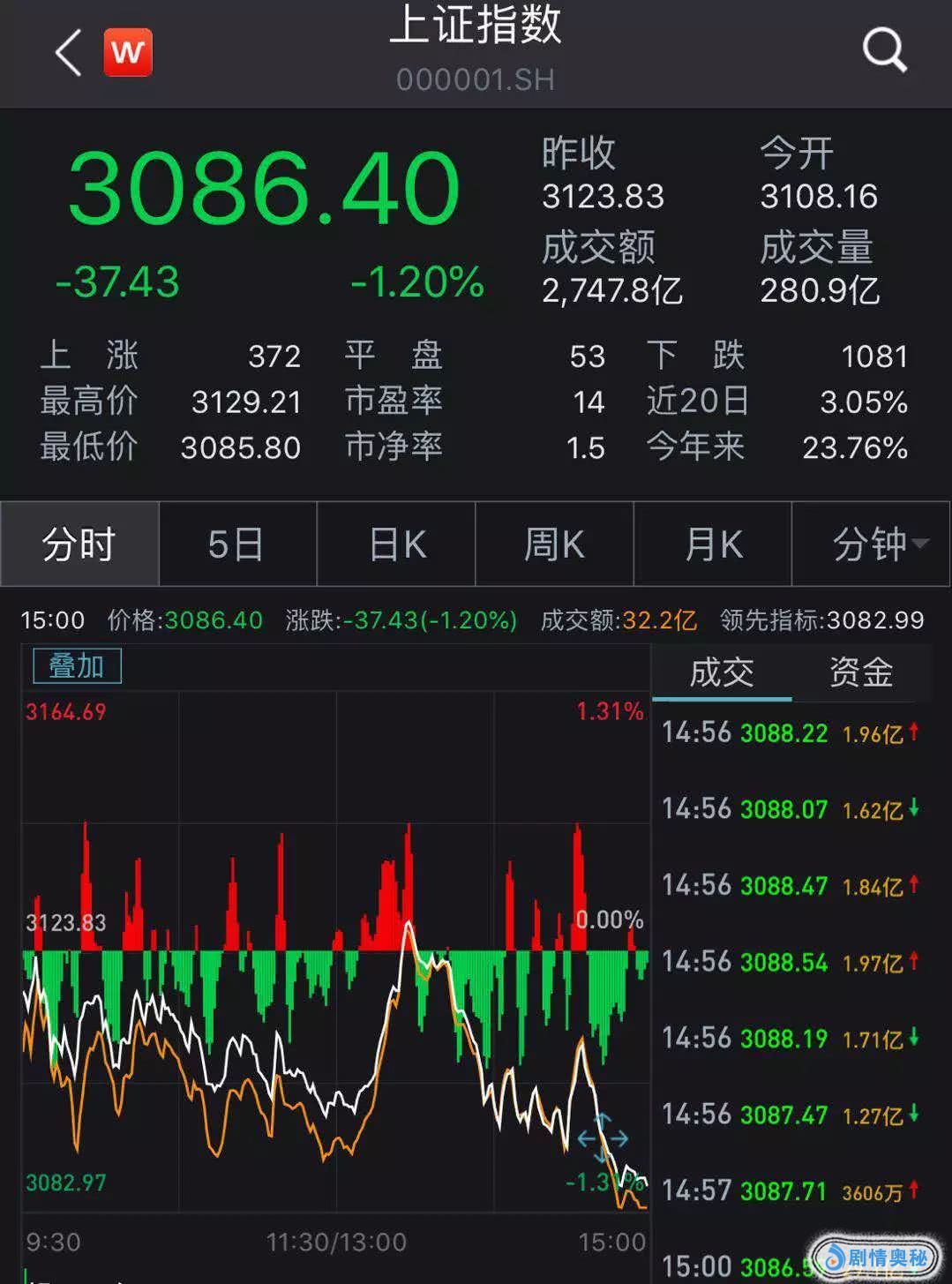The width and height of the screenshot is (952, 1284).
Task: Select the 月K tab
Action: [x=713, y=544]
